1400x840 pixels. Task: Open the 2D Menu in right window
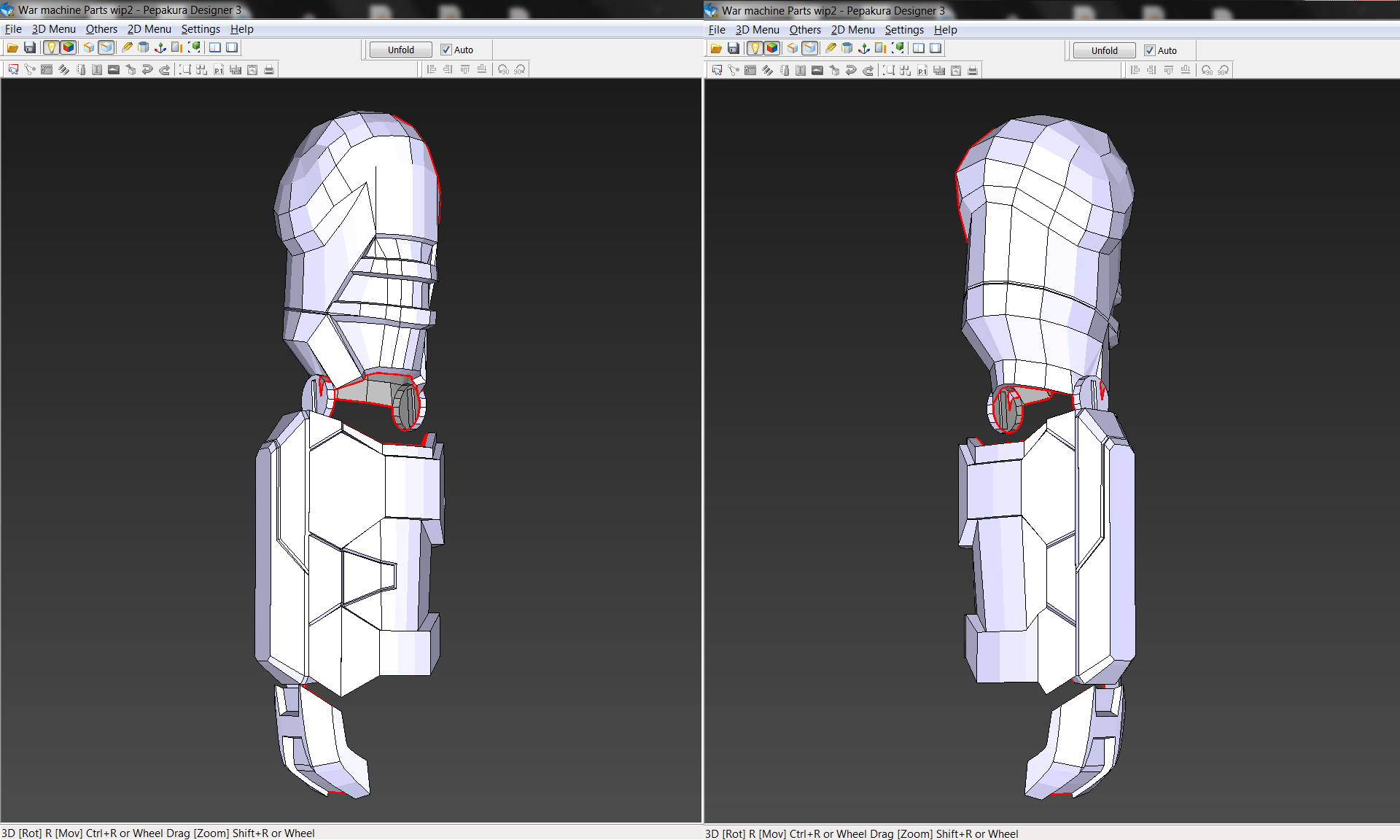coord(852,30)
